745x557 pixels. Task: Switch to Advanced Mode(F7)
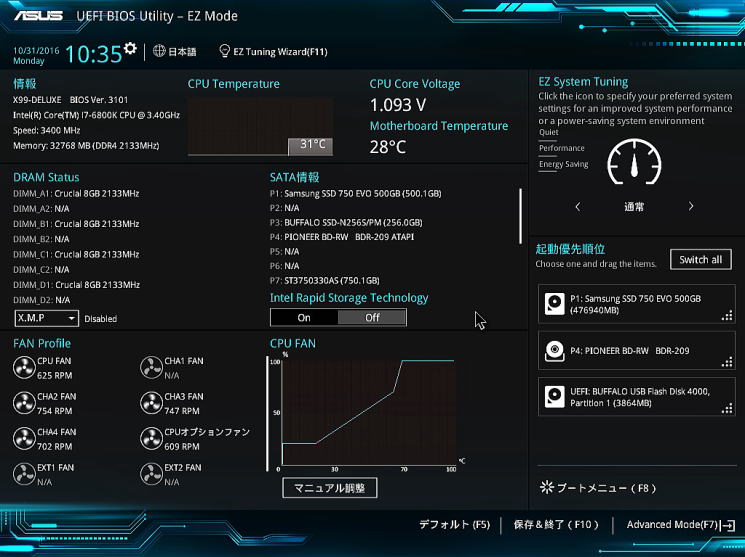[672, 525]
